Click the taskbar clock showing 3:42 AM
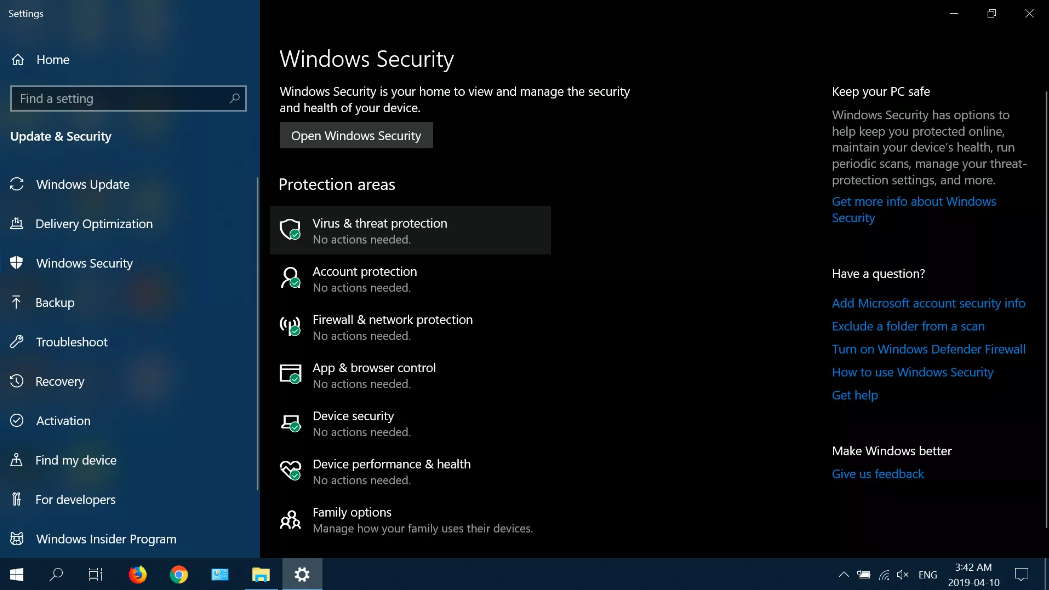The width and height of the screenshot is (1049, 590). point(973,575)
